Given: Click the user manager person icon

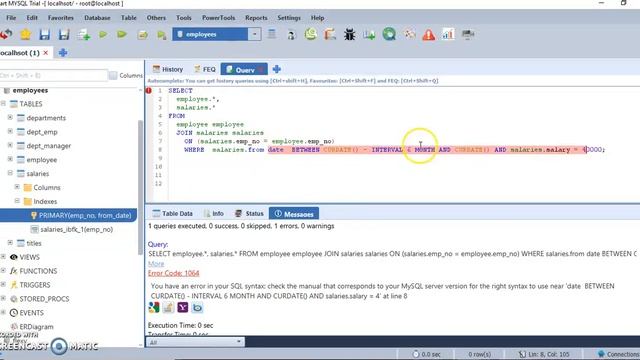Looking at the screenshot, I should (291, 35).
